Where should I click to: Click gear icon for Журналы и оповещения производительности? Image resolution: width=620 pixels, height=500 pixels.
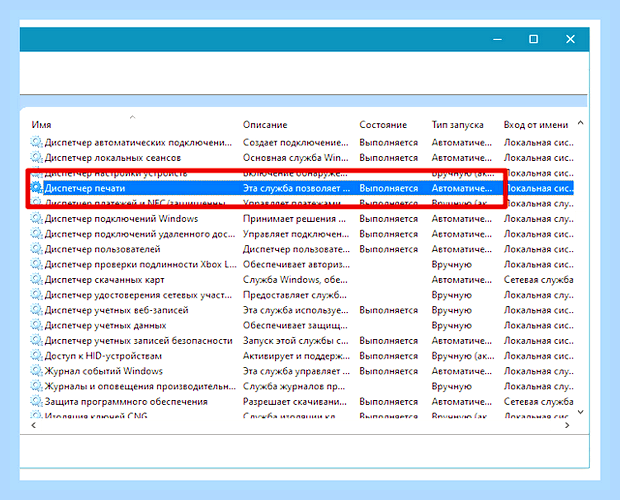36,386
